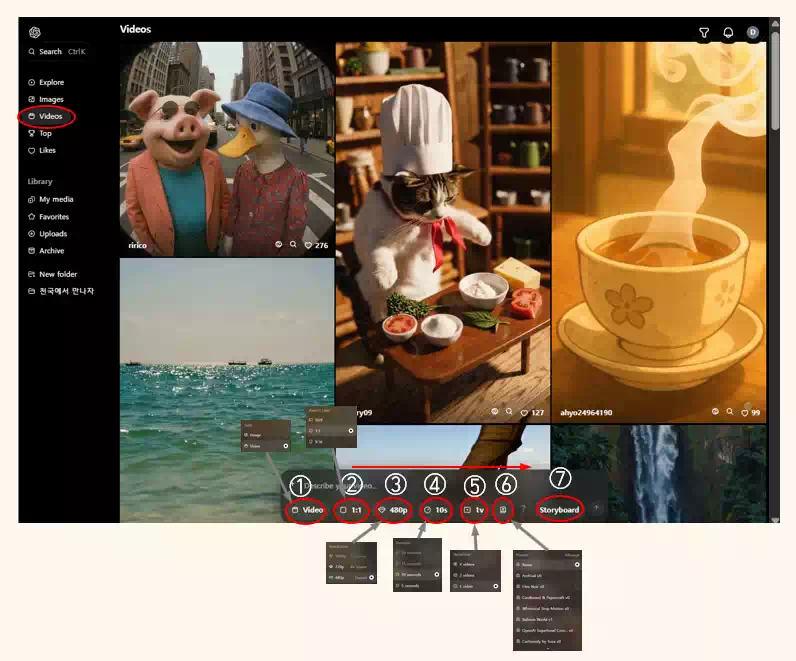Click the OpenAI logo in the sidebar
796x661 pixels.
point(35,33)
